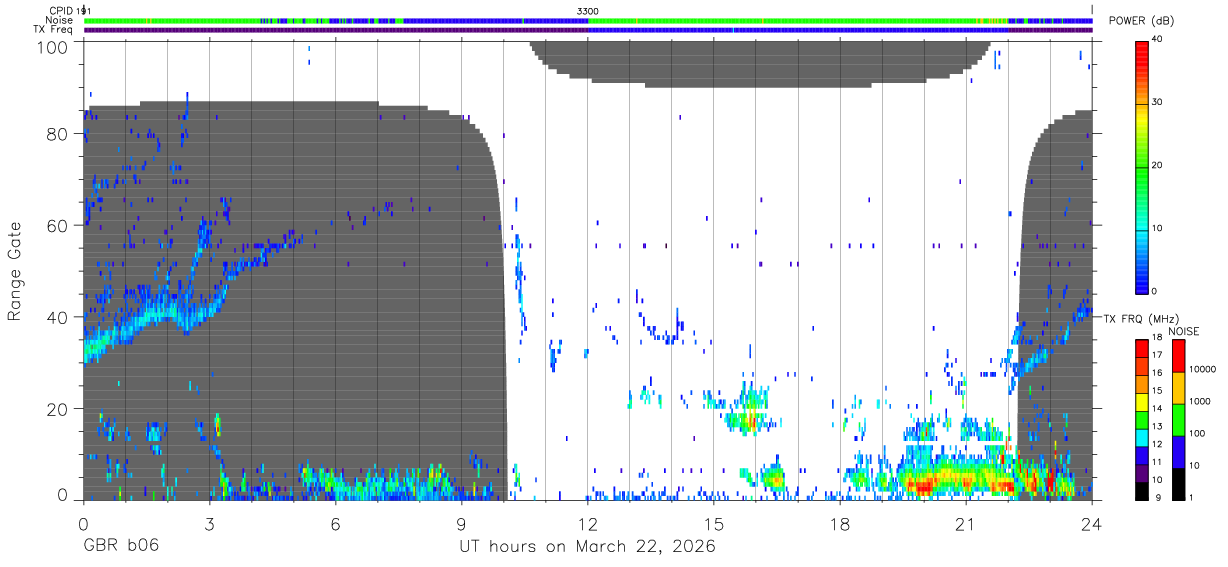Click the 100 label on NOISE scale
The image size is (1228, 567).
(x=1197, y=434)
